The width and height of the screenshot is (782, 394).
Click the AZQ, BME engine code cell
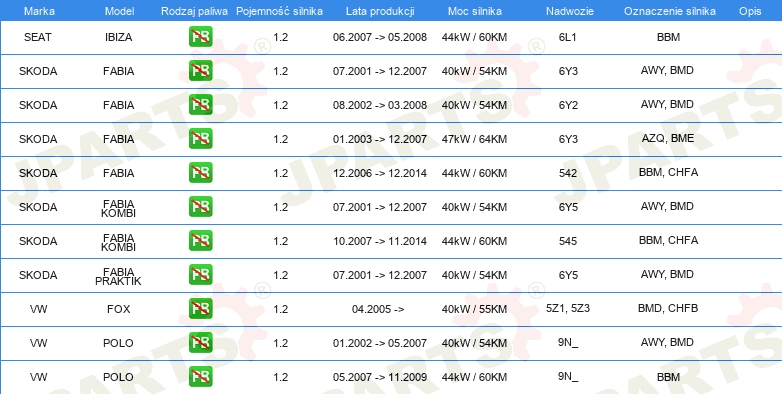(668, 139)
